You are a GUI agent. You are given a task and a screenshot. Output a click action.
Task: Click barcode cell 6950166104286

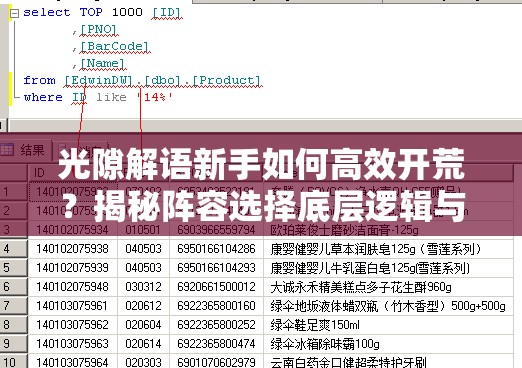pyautogui.click(x=216, y=249)
